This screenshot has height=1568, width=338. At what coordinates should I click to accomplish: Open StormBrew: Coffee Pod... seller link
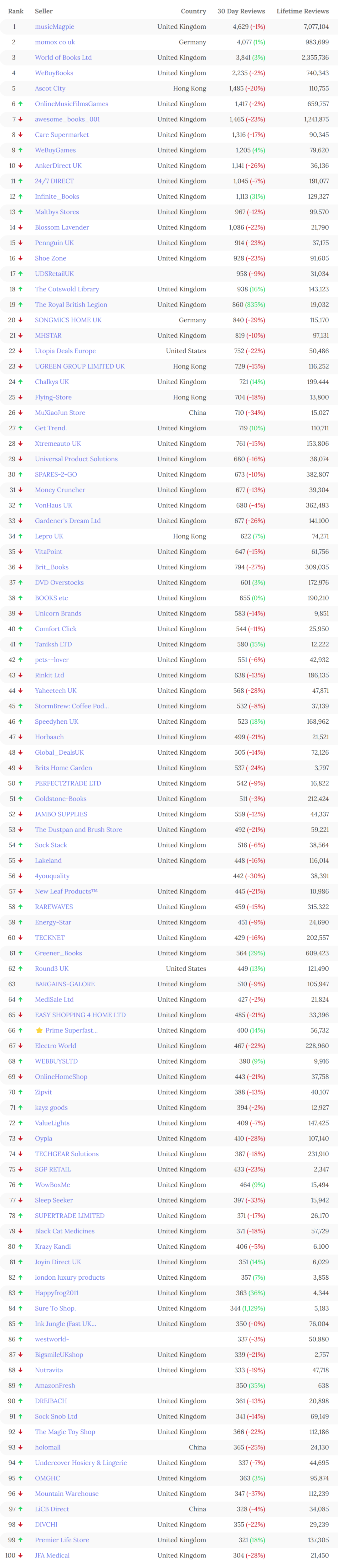[x=72, y=706]
